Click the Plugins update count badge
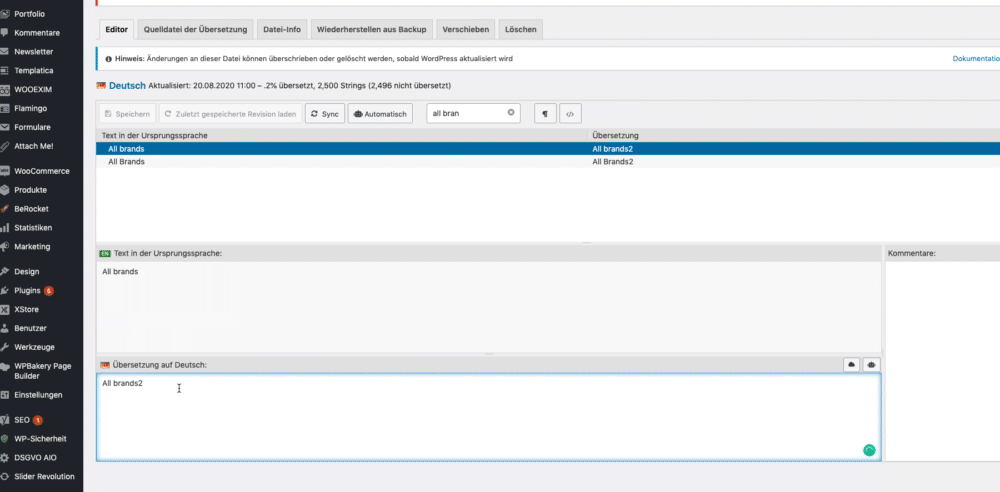 point(48,290)
